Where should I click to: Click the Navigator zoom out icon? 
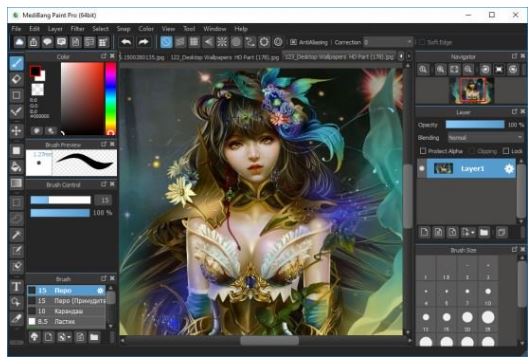tap(468, 69)
